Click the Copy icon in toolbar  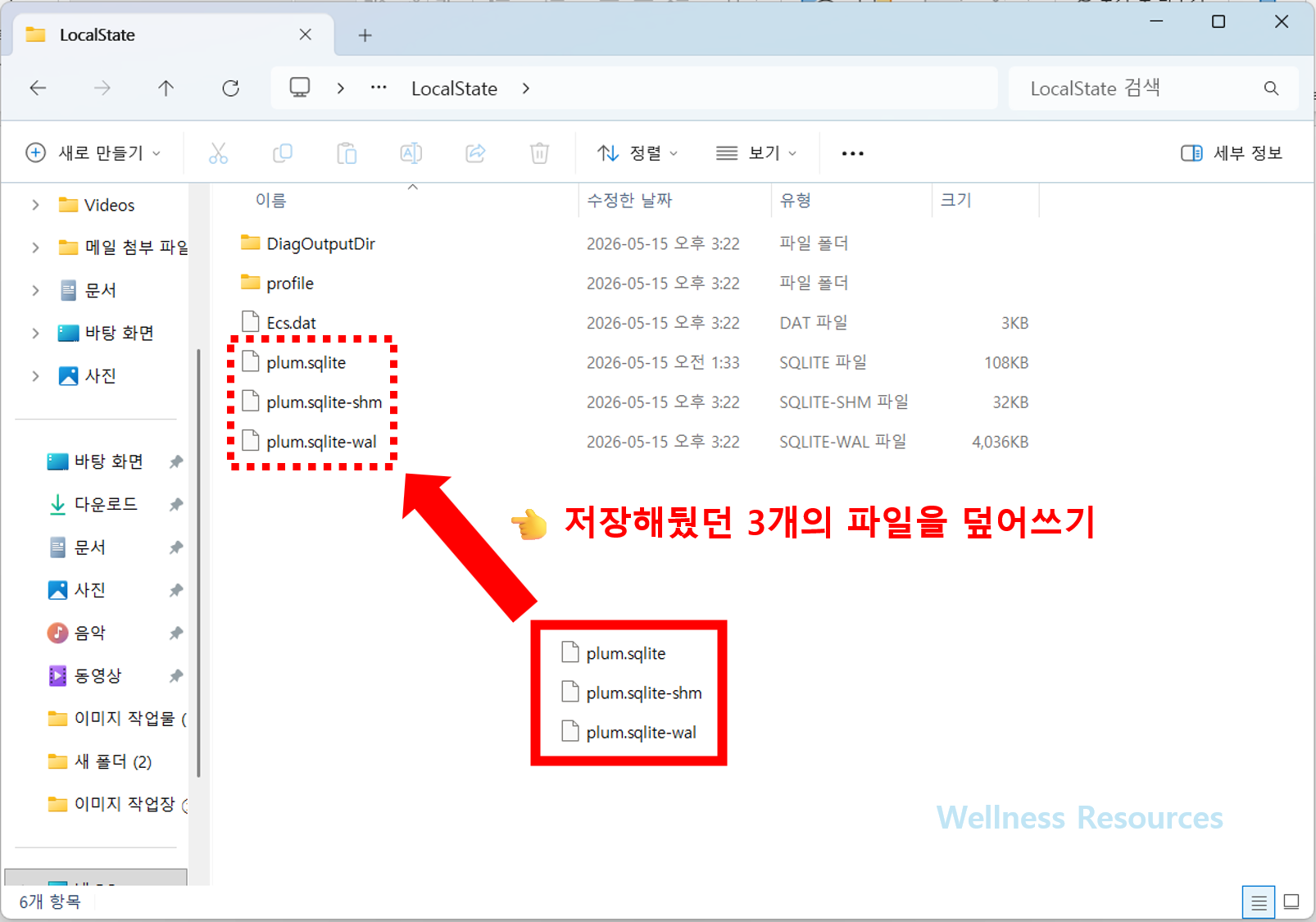tap(283, 153)
